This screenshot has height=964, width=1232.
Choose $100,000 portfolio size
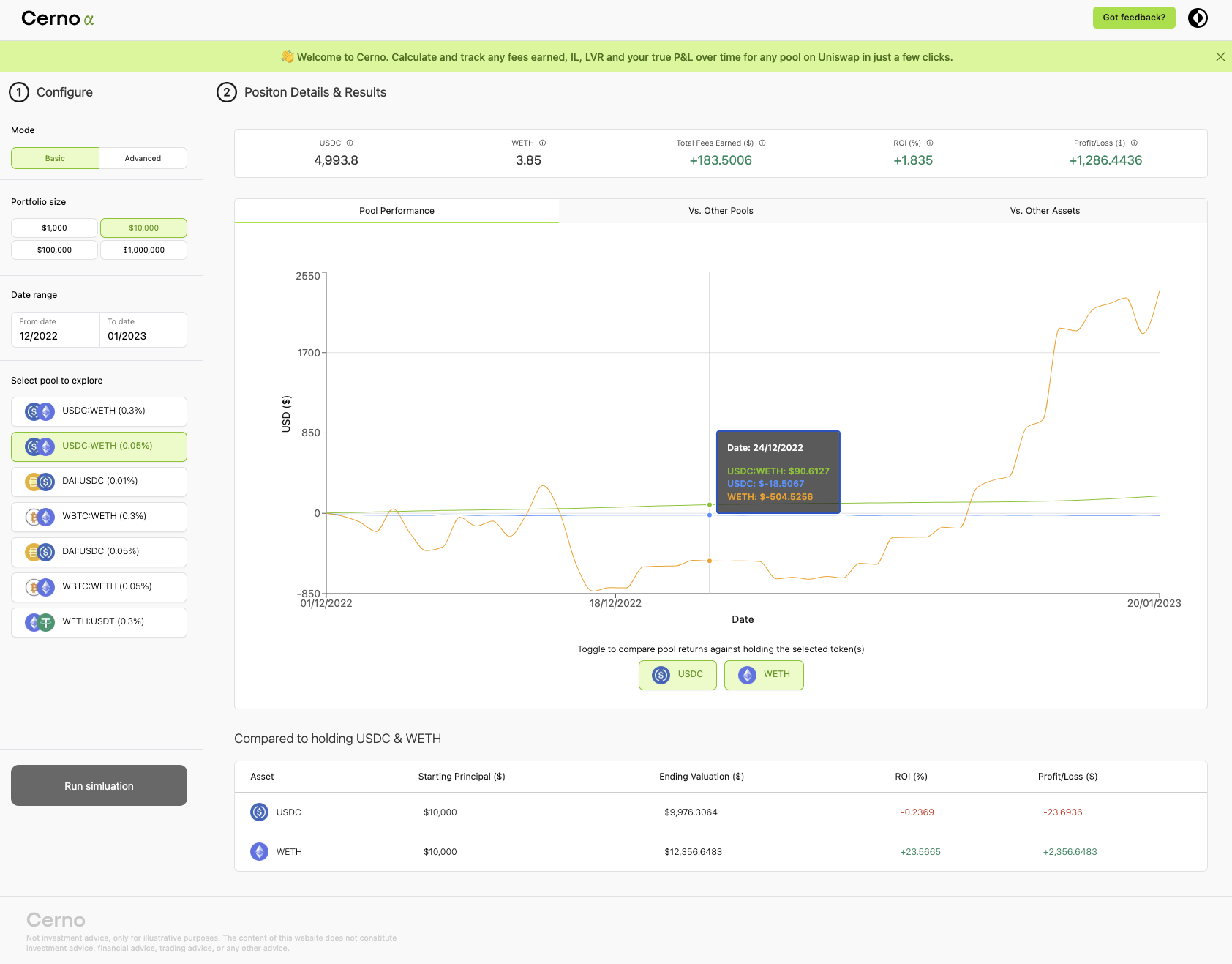pos(54,250)
